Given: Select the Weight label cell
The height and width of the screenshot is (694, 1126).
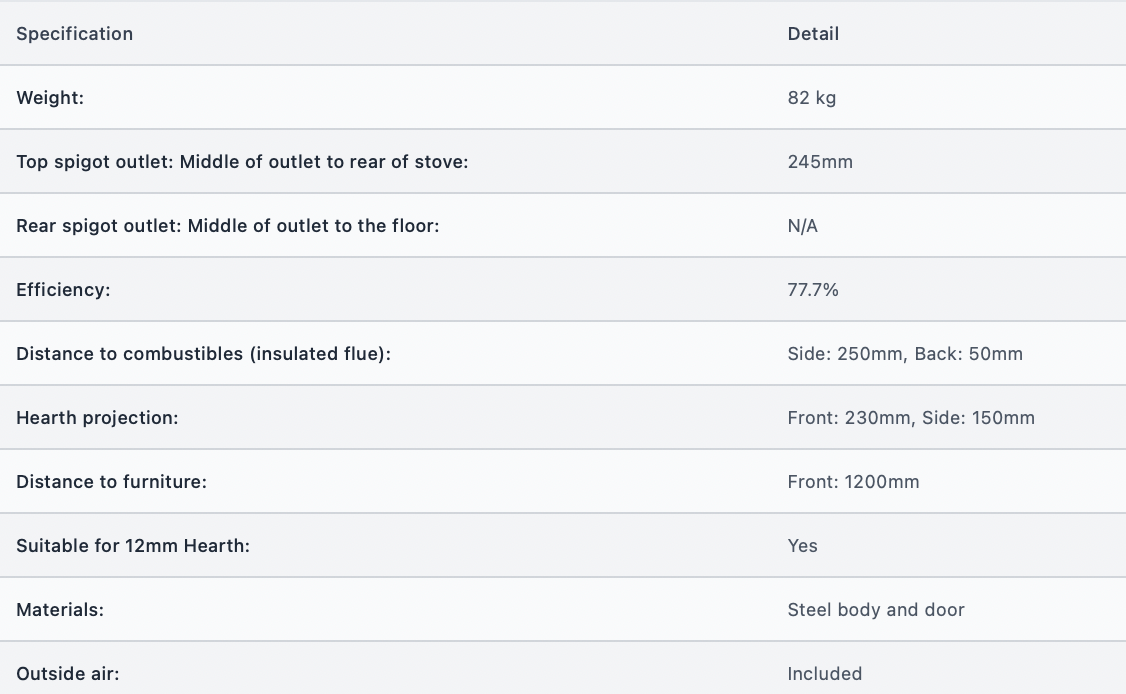Looking at the screenshot, I should pyautogui.click(x=50, y=98).
